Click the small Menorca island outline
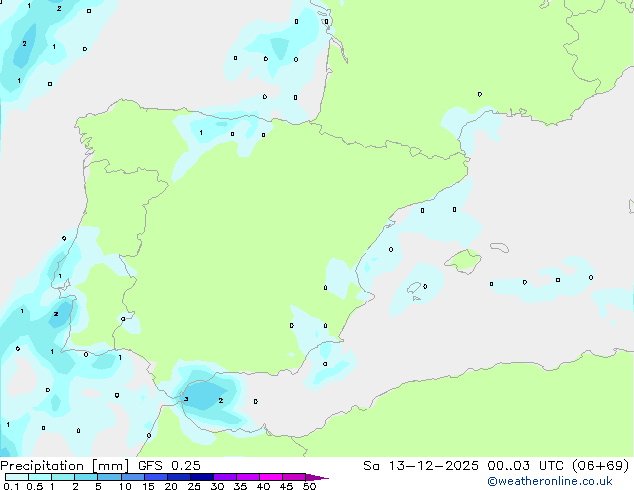The width and height of the screenshot is (634, 490). tap(499, 247)
